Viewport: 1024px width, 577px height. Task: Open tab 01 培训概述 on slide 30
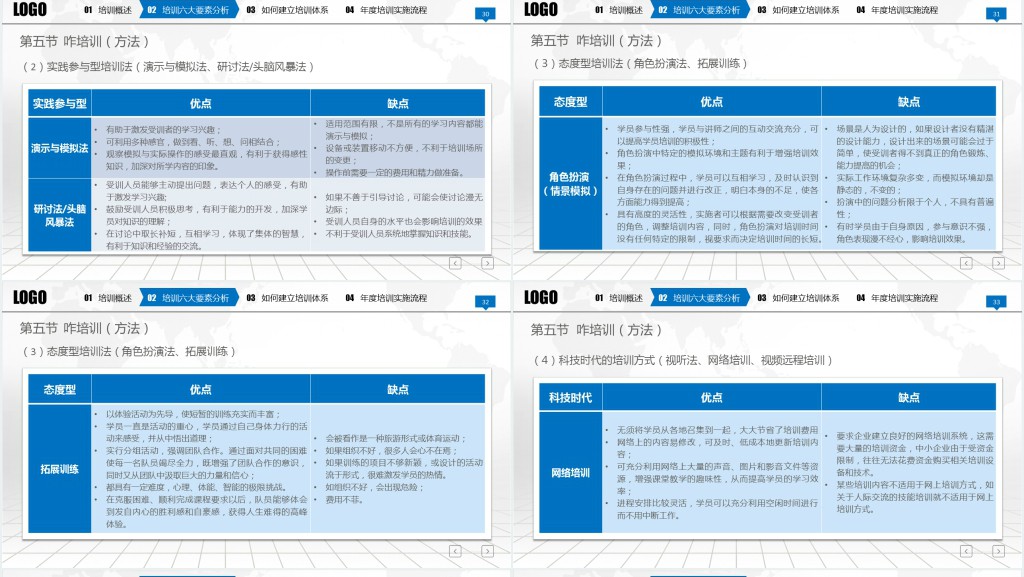(x=108, y=10)
